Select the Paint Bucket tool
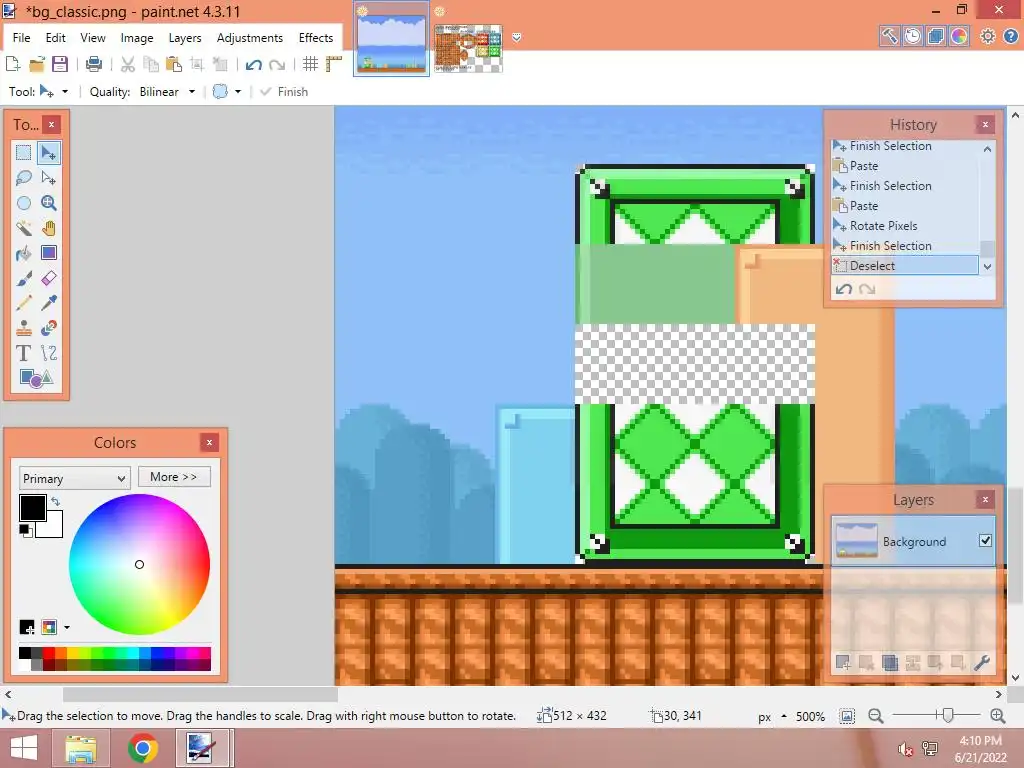Screen dimensions: 1024x768 click(x=24, y=253)
